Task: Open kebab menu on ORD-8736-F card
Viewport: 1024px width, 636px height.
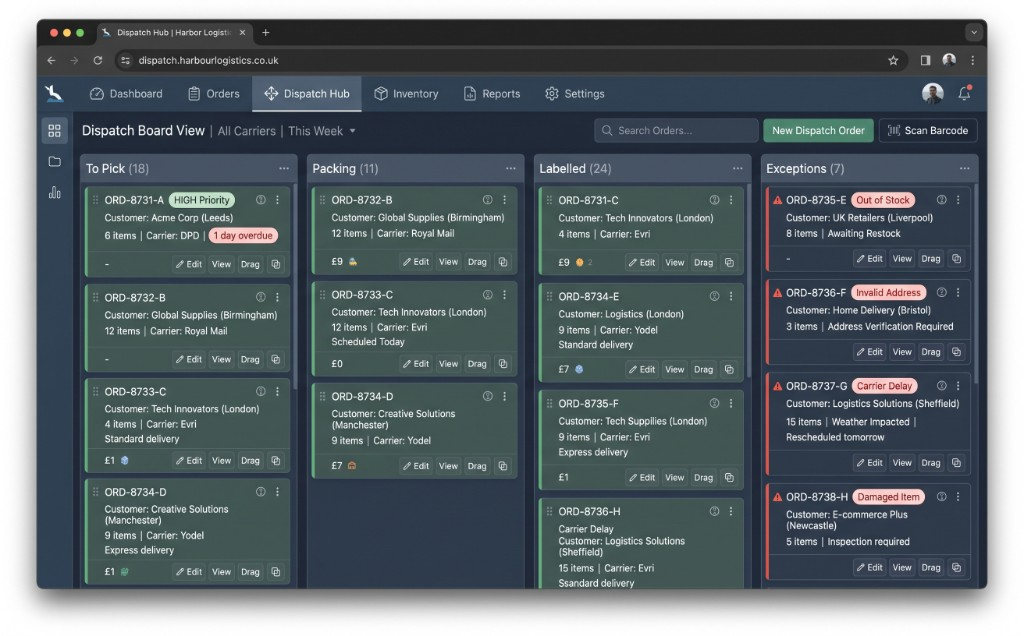Action: click(x=958, y=293)
